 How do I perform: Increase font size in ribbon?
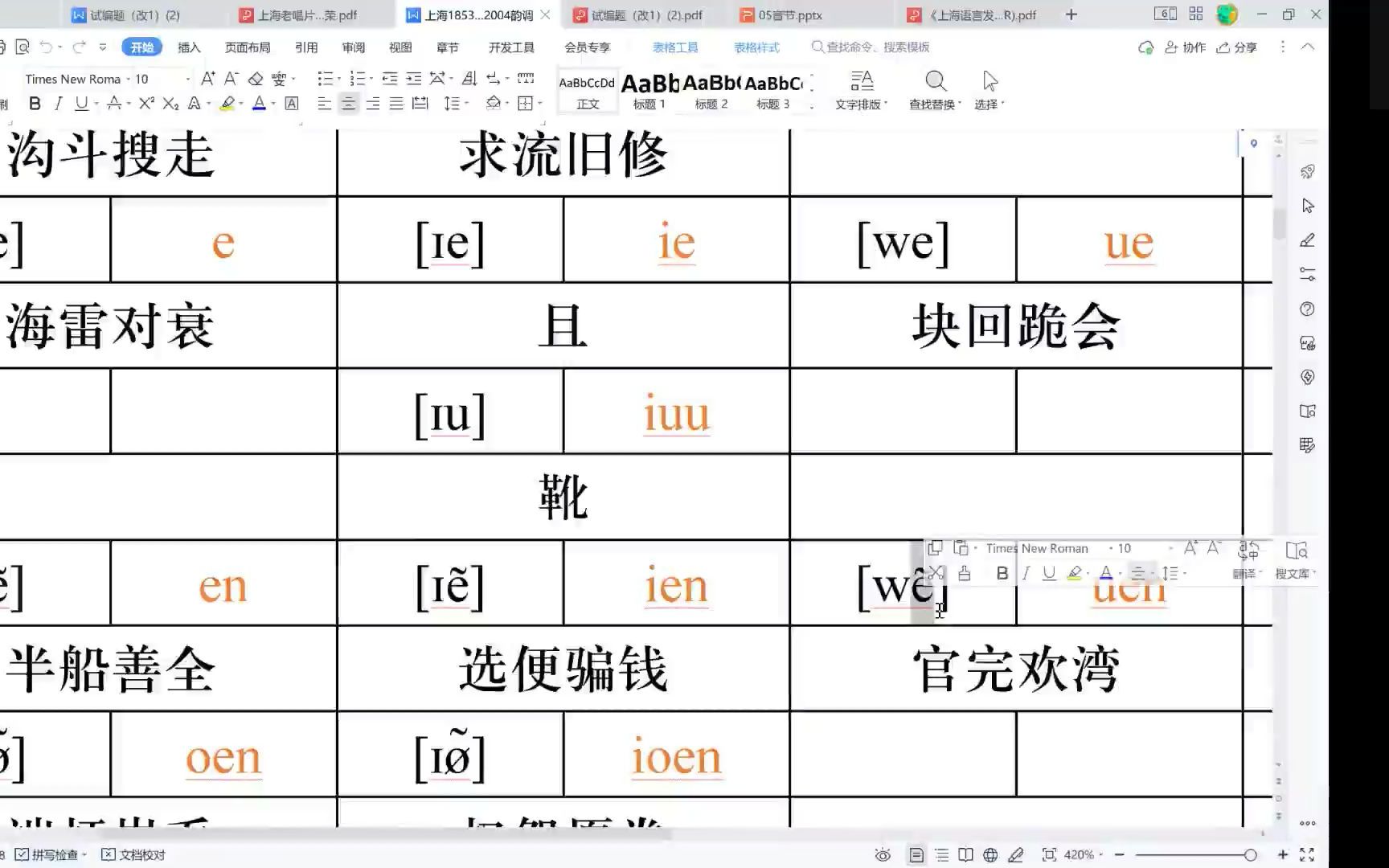[207, 79]
